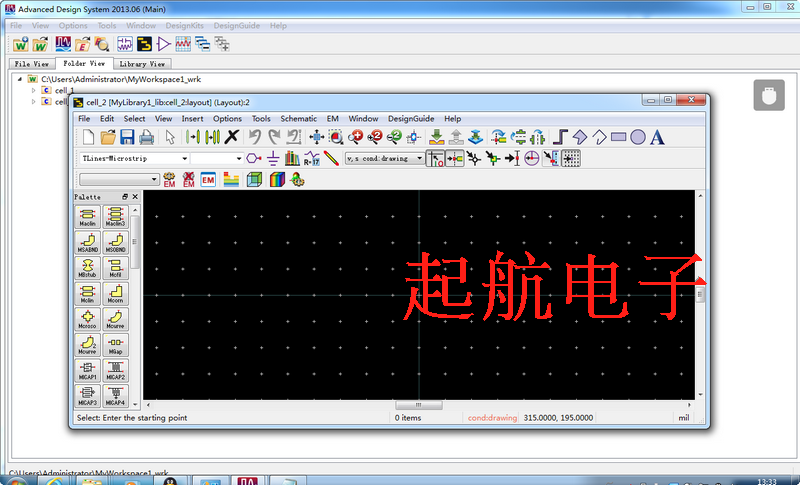The height and width of the screenshot is (485, 800).
Task: Select the Insert Rectangle tool
Action: [x=618, y=137]
